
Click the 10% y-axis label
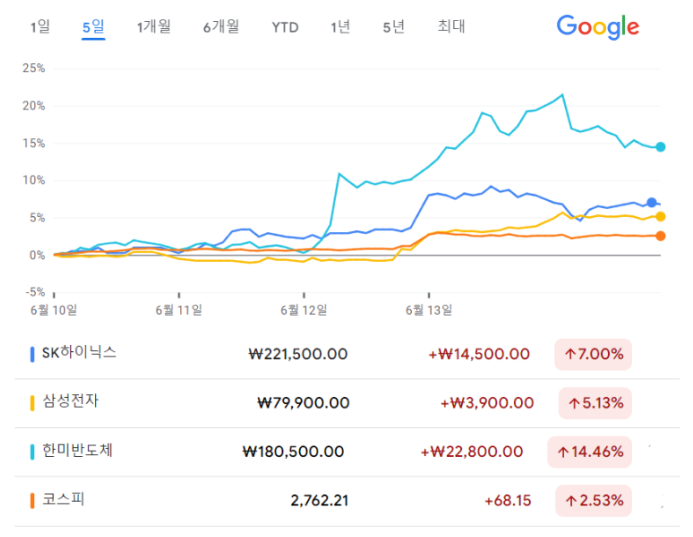point(34,180)
